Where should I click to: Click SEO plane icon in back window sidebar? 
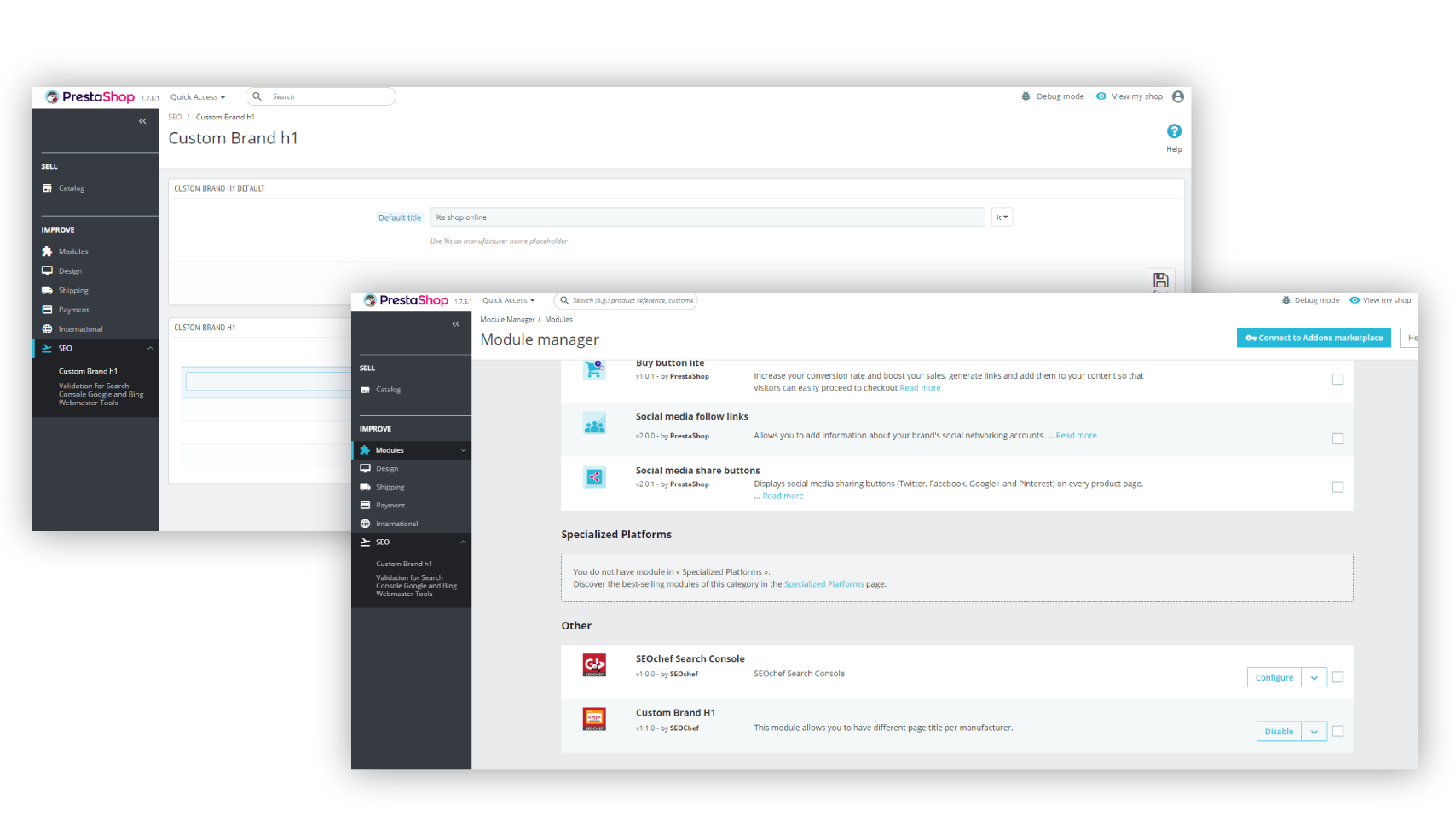pos(47,348)
